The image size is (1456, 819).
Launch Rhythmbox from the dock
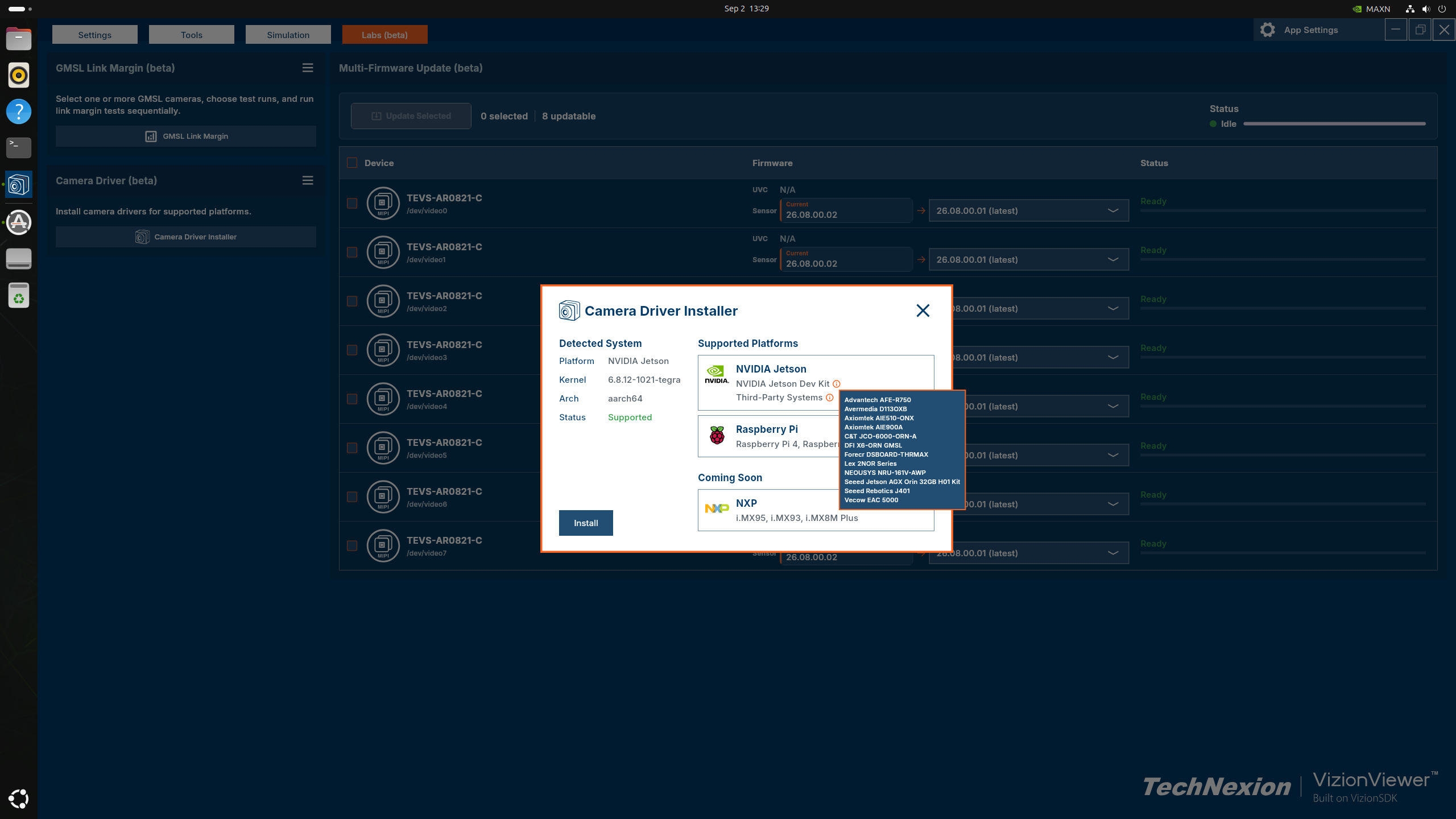pos(19,75)
